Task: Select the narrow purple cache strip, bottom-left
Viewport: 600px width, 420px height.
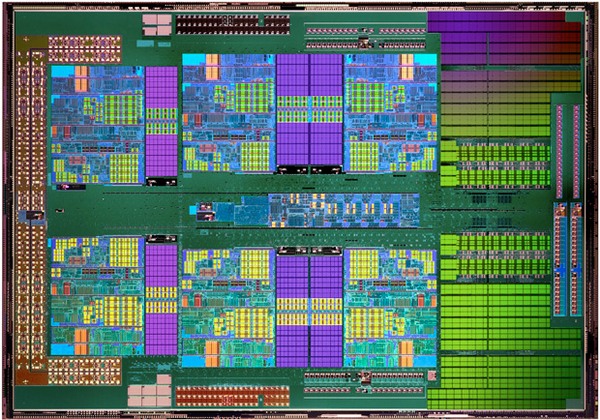Action: (161, 297)
